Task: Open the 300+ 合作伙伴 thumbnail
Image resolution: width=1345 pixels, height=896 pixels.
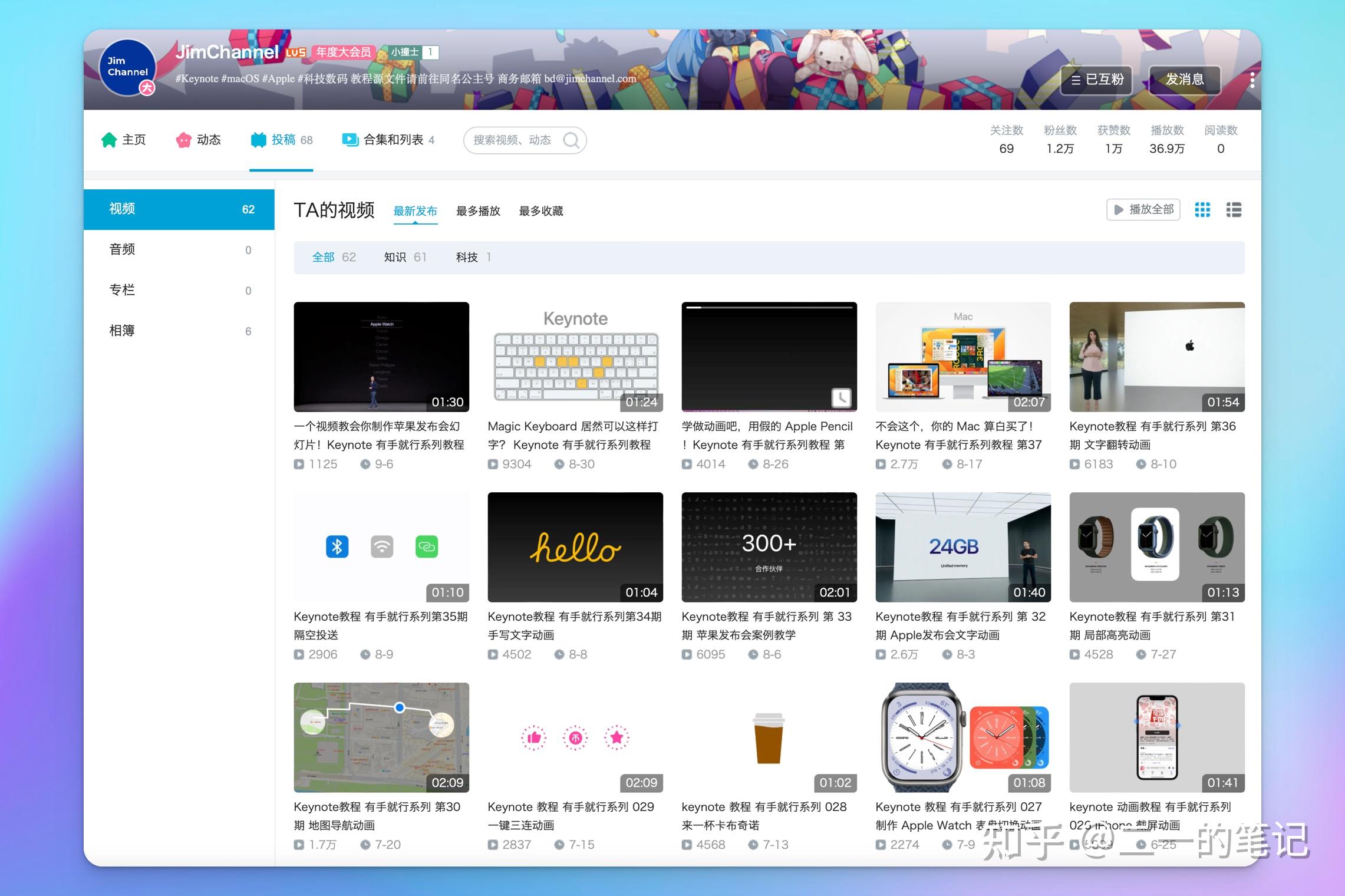Action: pos(769,547)
